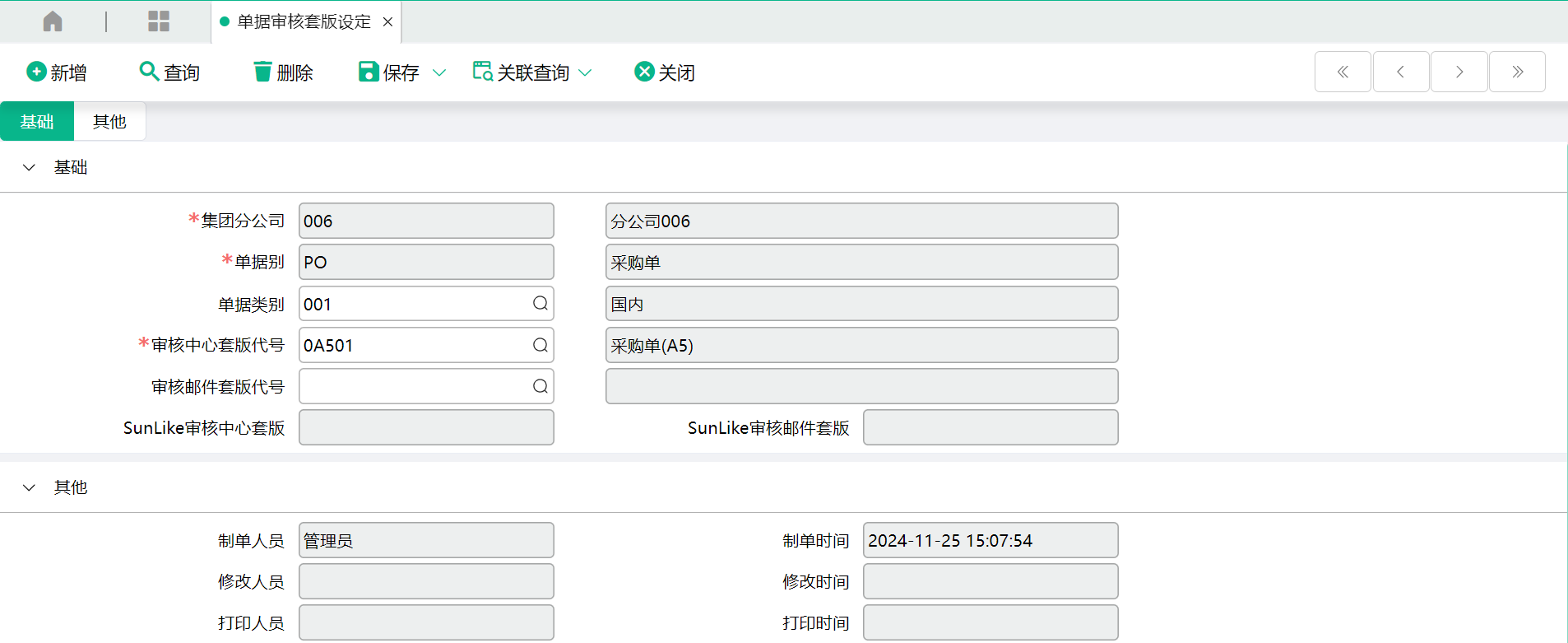Select the 基础 tab
This screenshot has height=643, width=1568.
37,122
